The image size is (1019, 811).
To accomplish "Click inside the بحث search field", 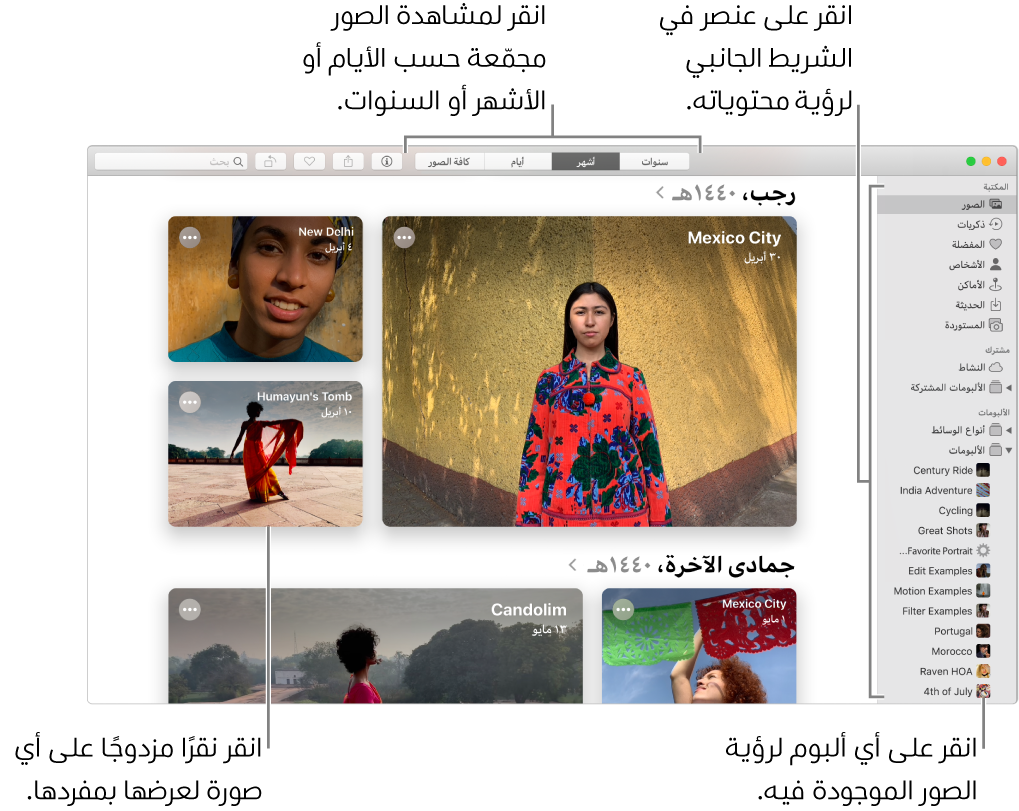I will (170, 160).
